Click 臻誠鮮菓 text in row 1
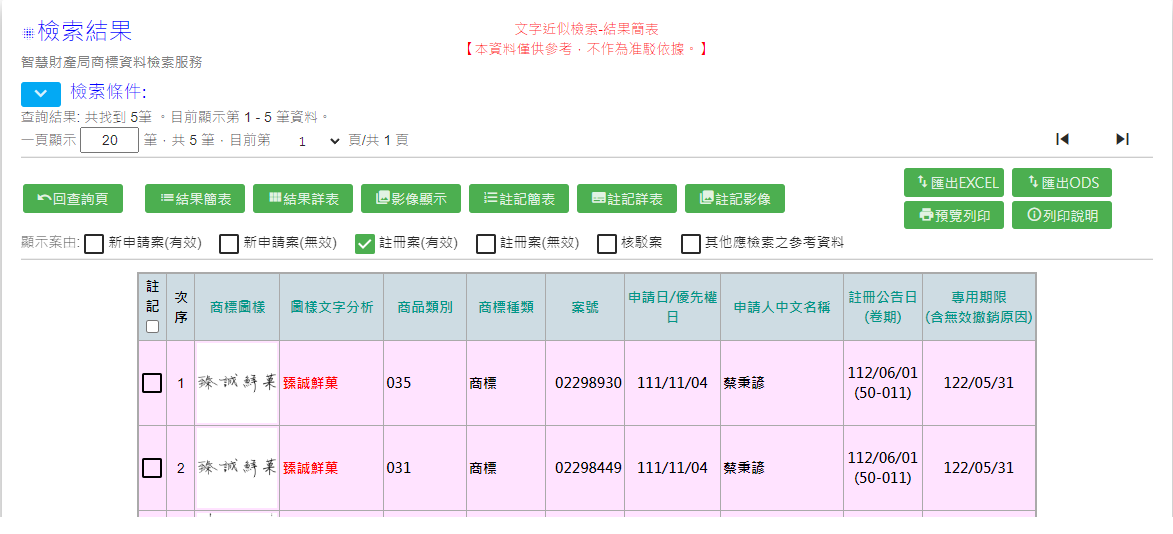The image size is (1173, 534). pyautogui.click(x=310, y=383)
